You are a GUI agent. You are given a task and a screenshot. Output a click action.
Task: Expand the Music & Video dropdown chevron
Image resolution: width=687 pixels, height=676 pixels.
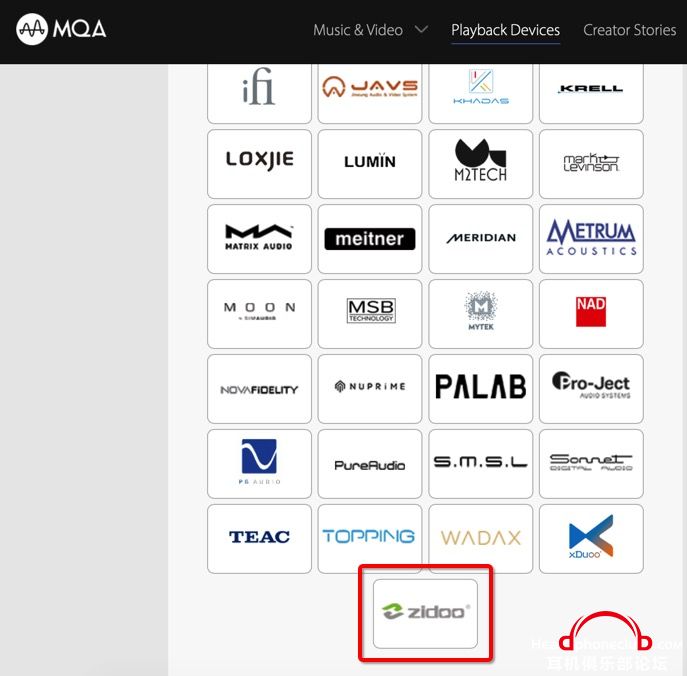(421, 29)
